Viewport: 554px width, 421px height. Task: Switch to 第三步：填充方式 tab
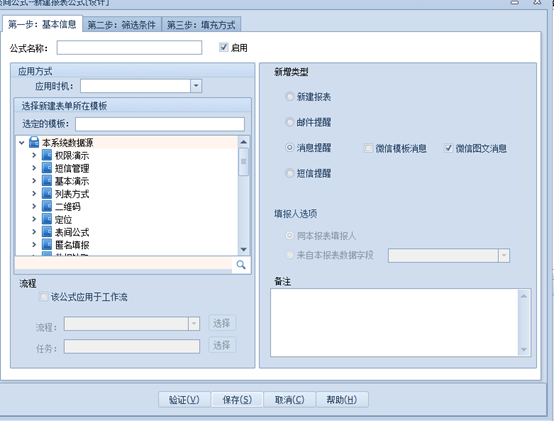201,25
